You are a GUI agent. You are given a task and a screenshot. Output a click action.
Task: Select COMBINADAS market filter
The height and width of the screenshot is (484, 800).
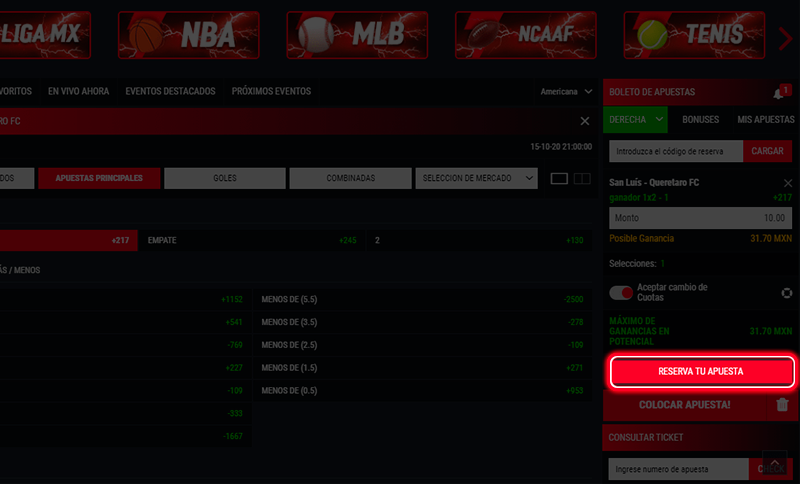pyautogui.click(x=351, y=178)
